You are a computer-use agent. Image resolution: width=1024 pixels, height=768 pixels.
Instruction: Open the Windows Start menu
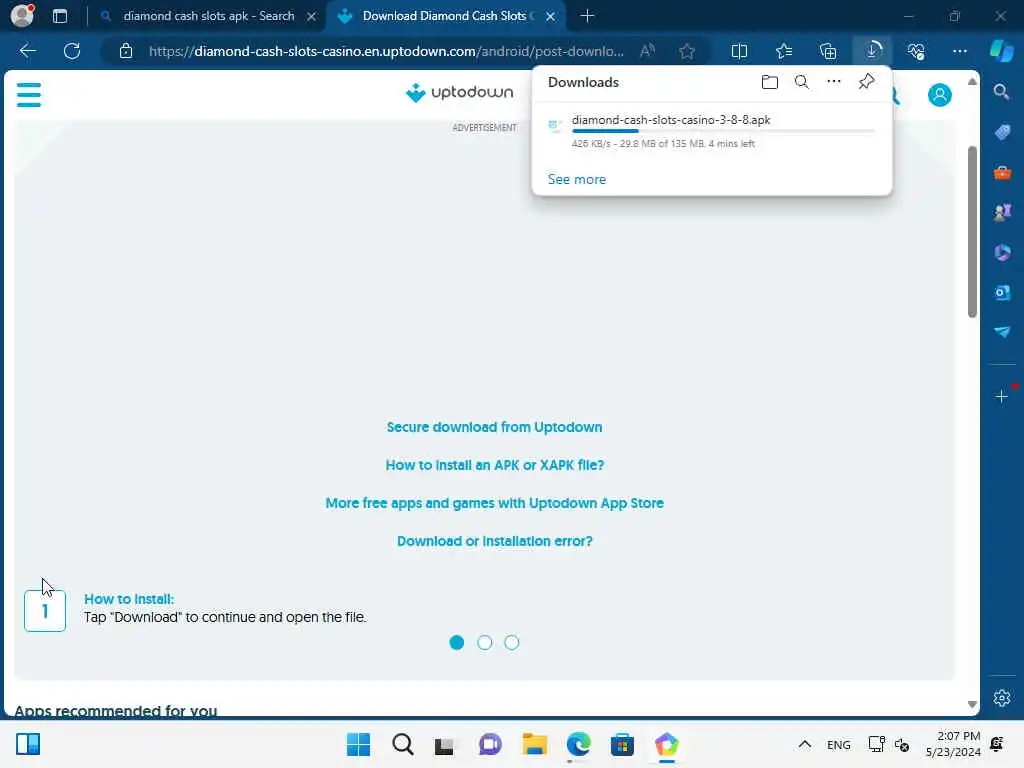(x=358, y=744)
